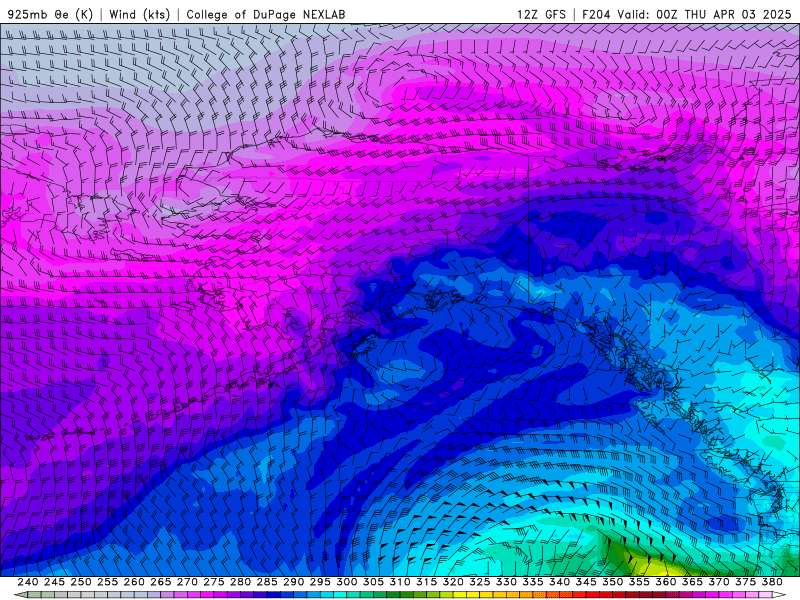Select the 250 color scale label
This screenshot has height=600, width=800.
coord(81,582)
